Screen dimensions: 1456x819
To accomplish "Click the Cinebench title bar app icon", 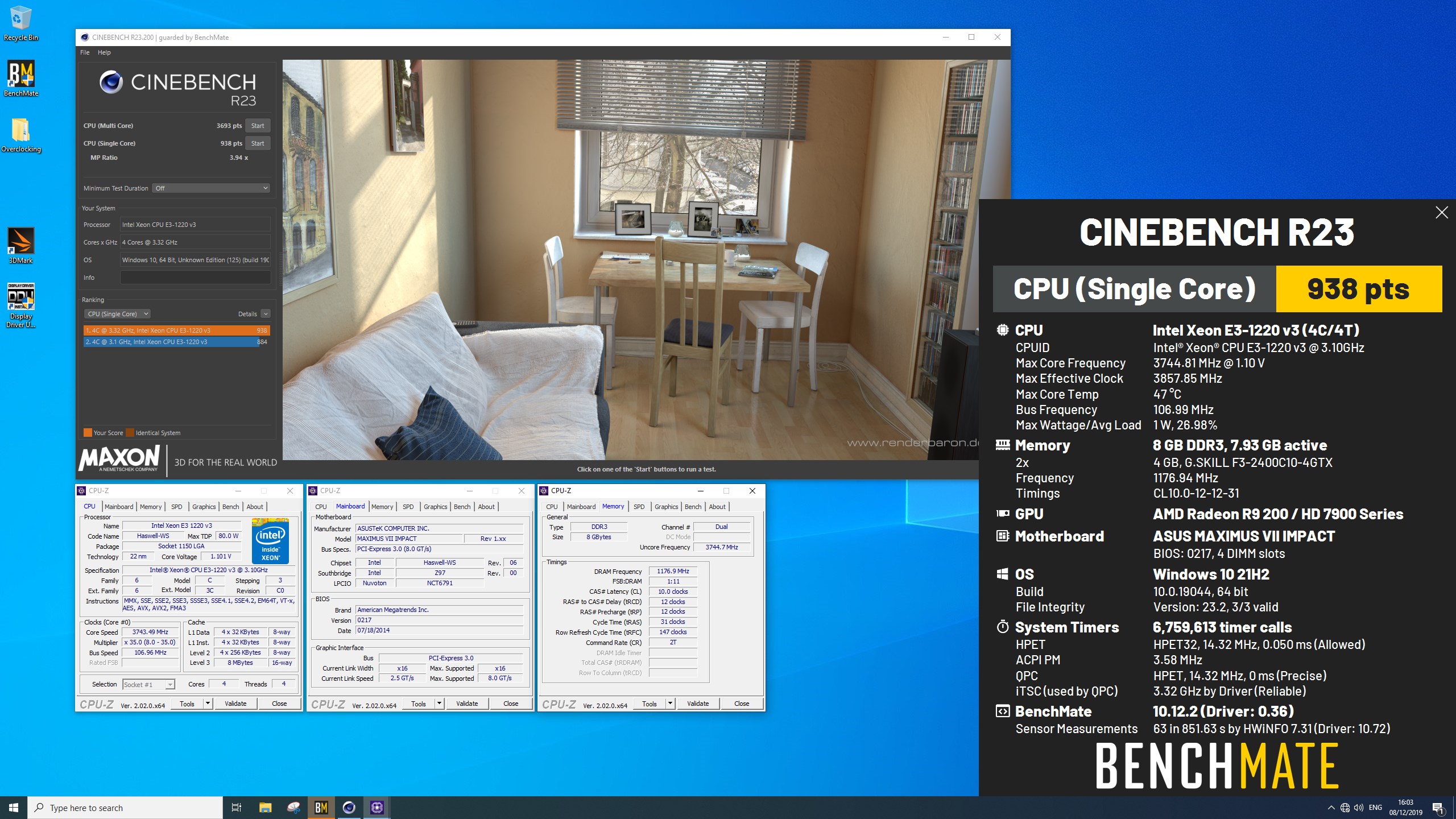I will tap(85, 38).
